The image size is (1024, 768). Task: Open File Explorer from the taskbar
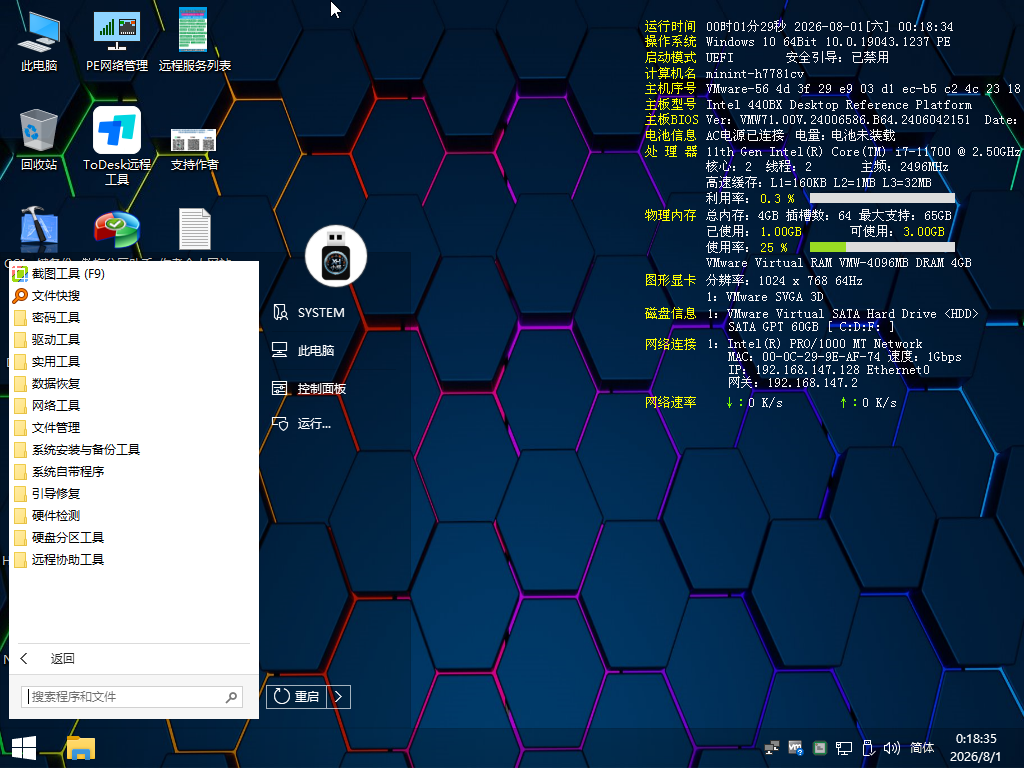pyautogui.click(x=81, y=748)
